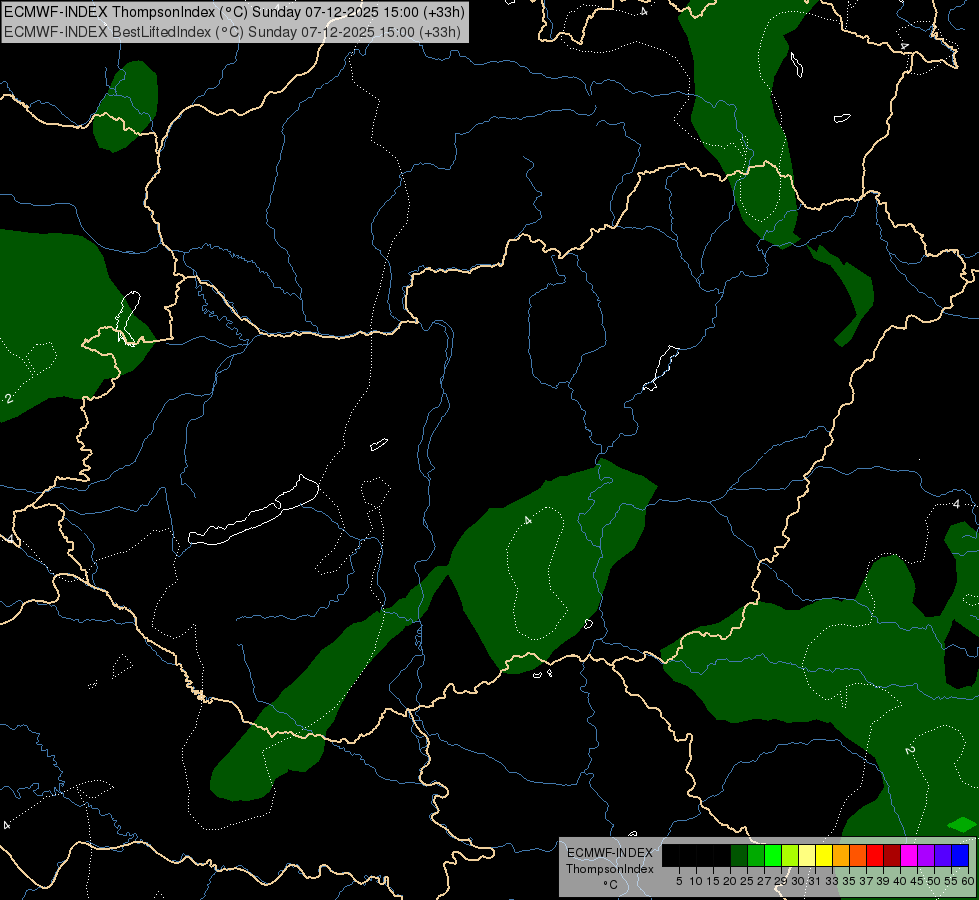
Task: Pick the violet 50–55 legend swatch
Action: (x=943, y=855)
